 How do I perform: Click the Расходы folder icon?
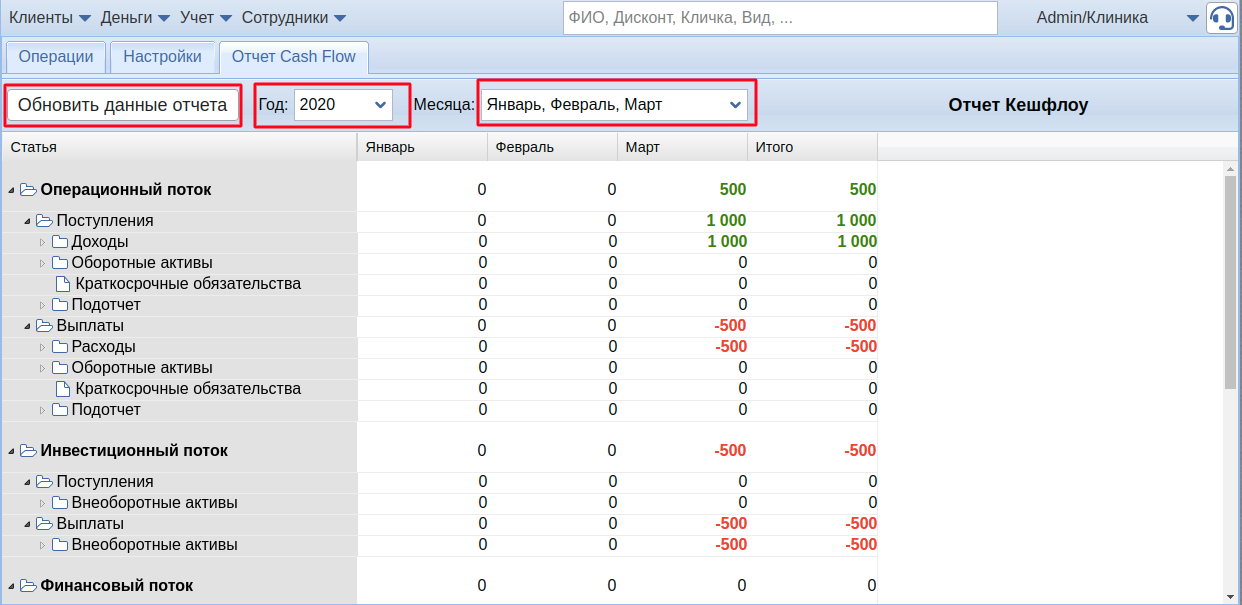pos(60,347)
